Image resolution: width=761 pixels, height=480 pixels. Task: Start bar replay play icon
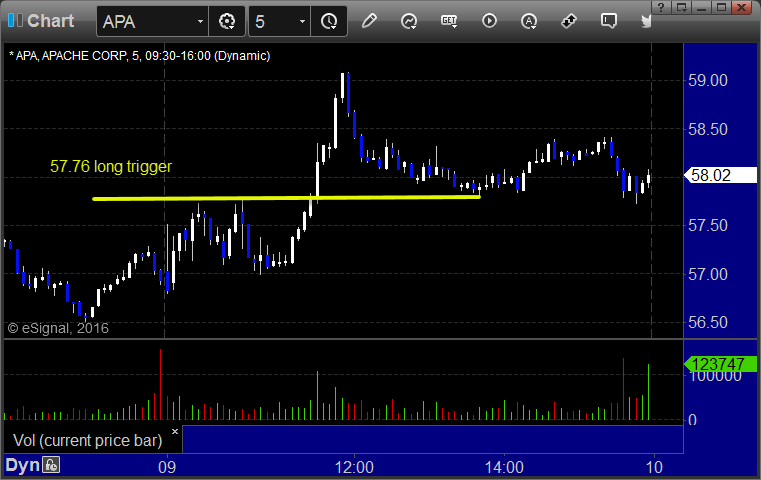pos(489,21)
